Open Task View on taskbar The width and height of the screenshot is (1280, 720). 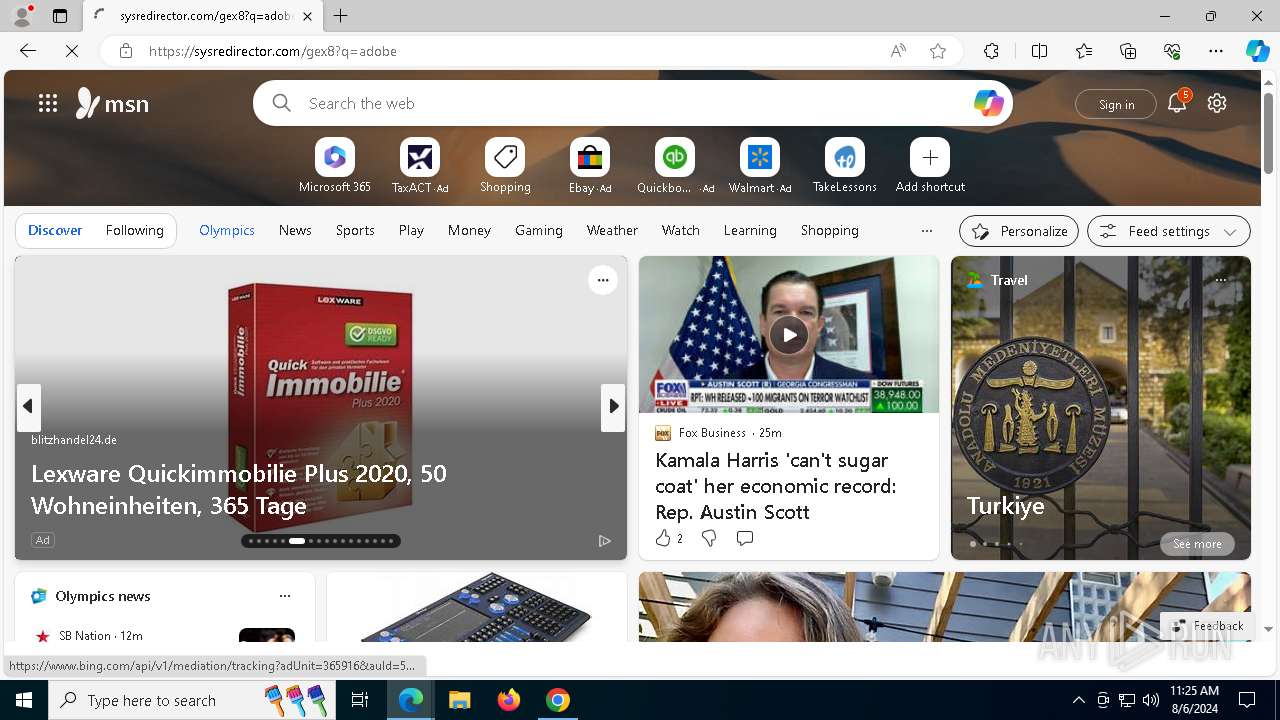pos(361,700)
